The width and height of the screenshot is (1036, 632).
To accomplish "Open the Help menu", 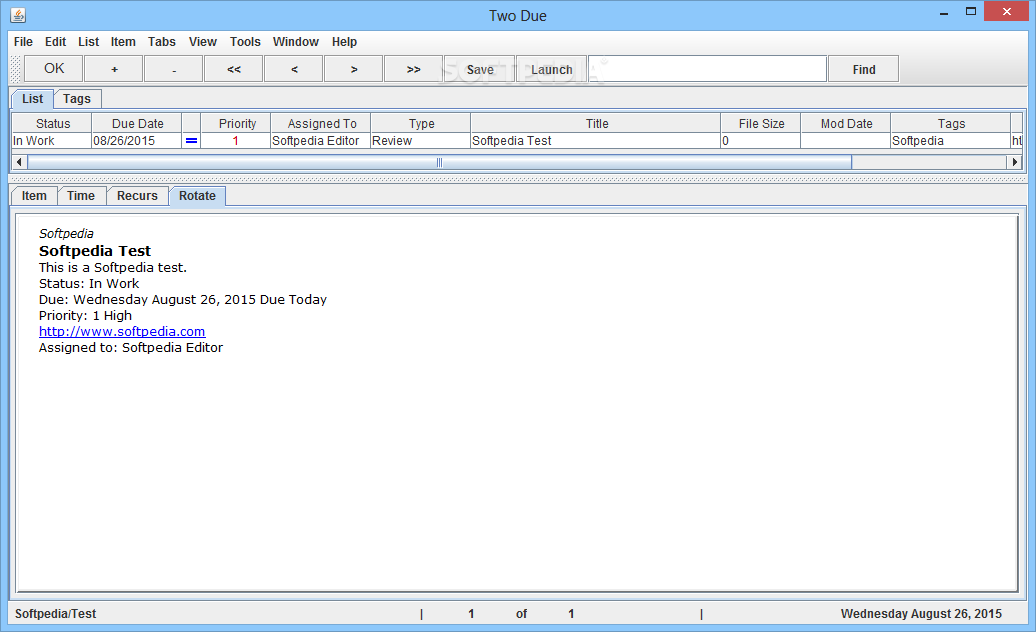I will click(344, 42).
